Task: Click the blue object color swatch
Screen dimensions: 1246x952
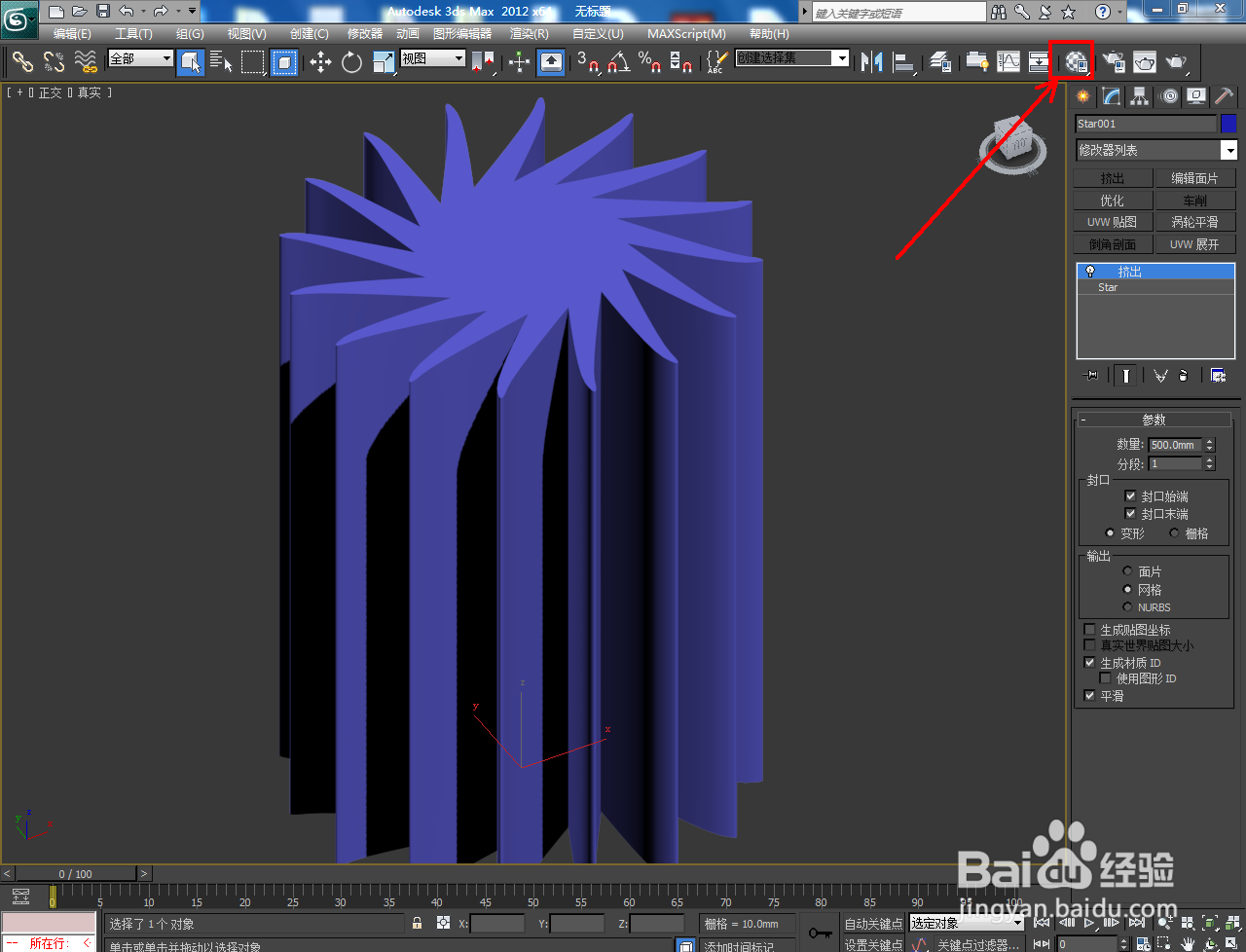Action: point(1228,124)
